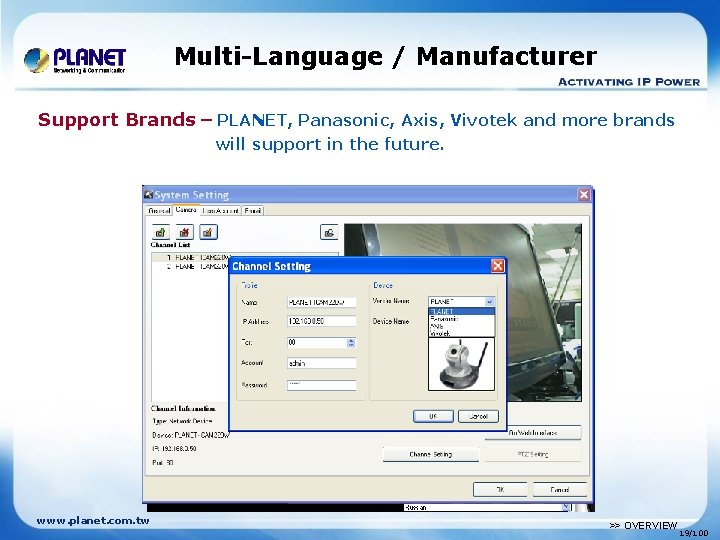The width and height of the screenshot is (720, 540).
Task: Click the edit channel icon
Action: pos(208,232)
